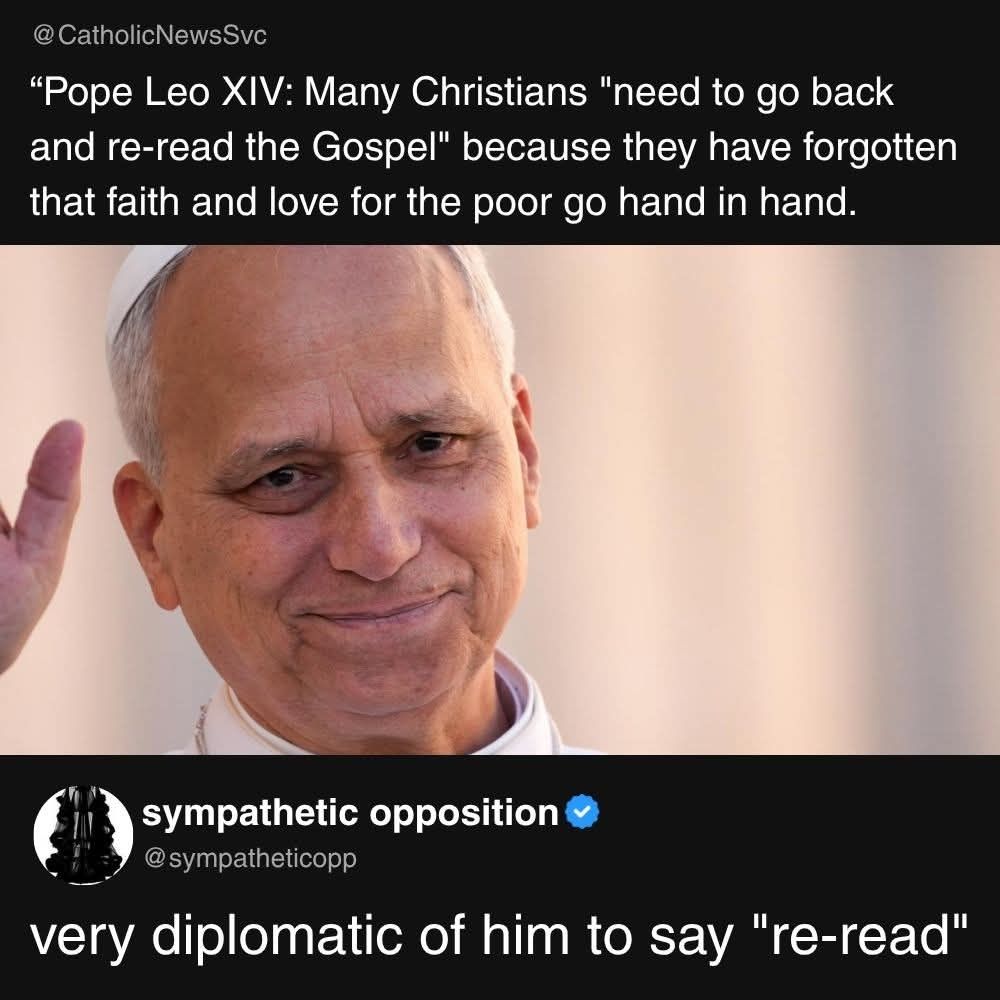Select the sympathetic opposition display name
The image size is (1000, 1000).
click(350, 812)
